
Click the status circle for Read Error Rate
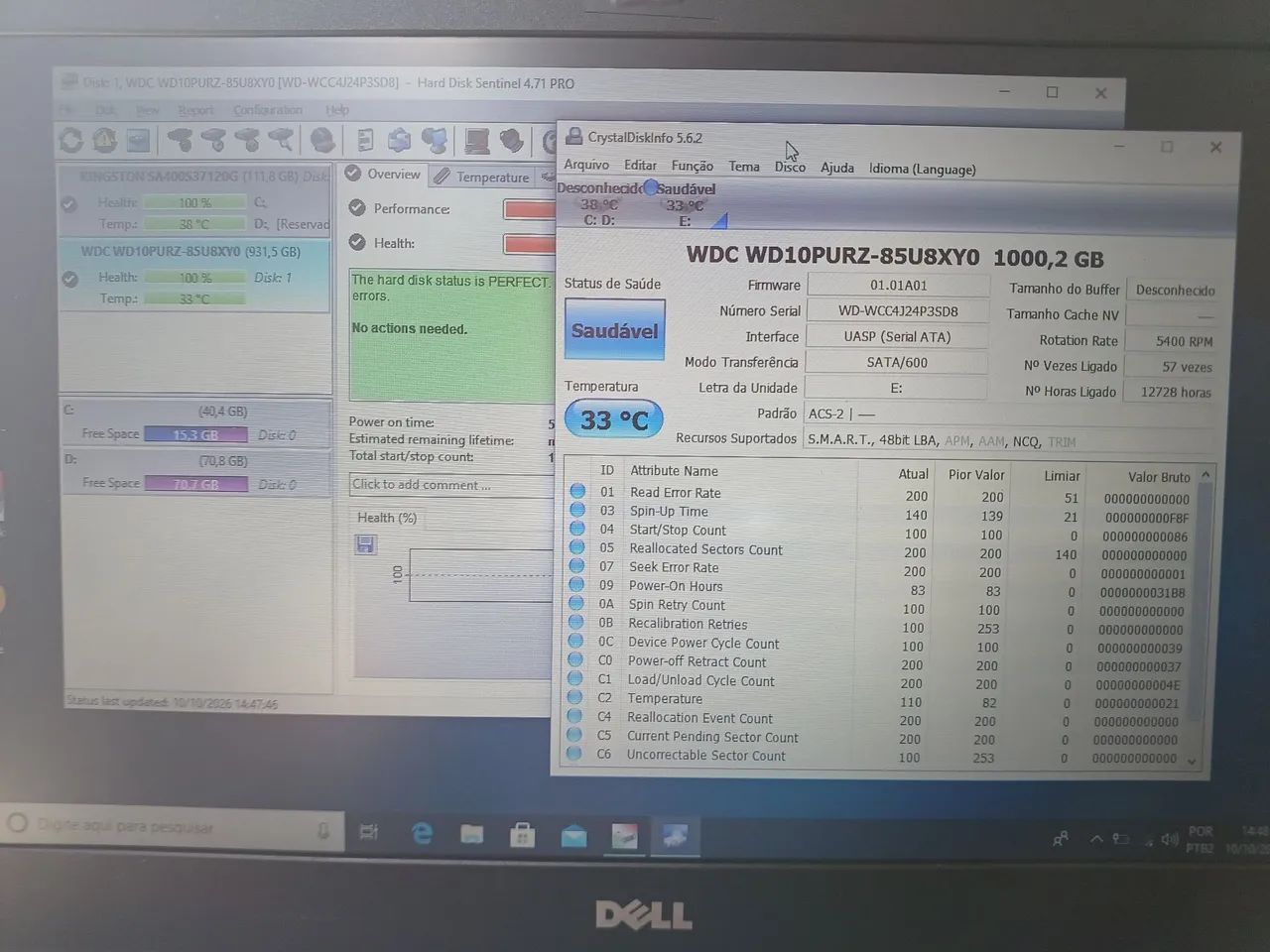click(577, 491)
